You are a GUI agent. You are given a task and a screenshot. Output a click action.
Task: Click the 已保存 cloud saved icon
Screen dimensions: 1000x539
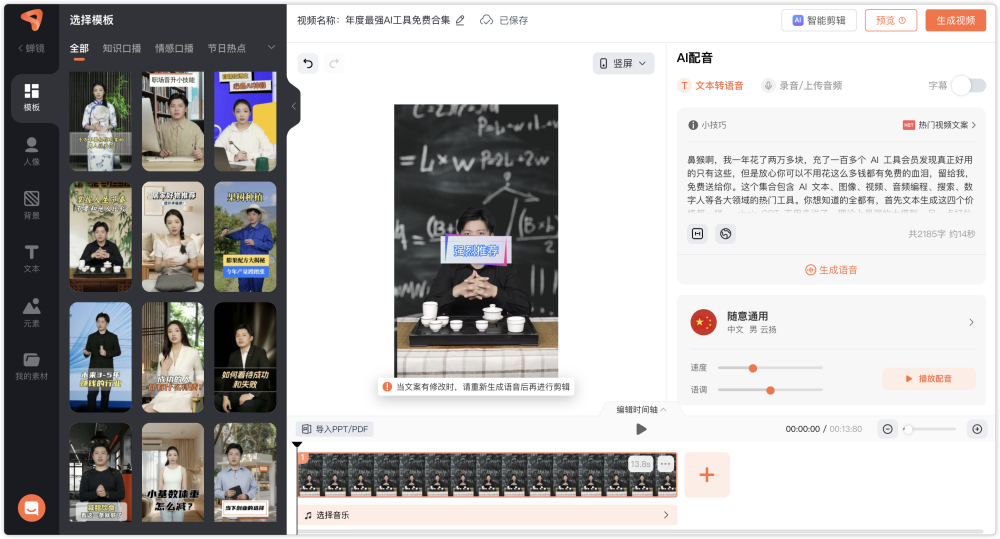pos(487,20)
